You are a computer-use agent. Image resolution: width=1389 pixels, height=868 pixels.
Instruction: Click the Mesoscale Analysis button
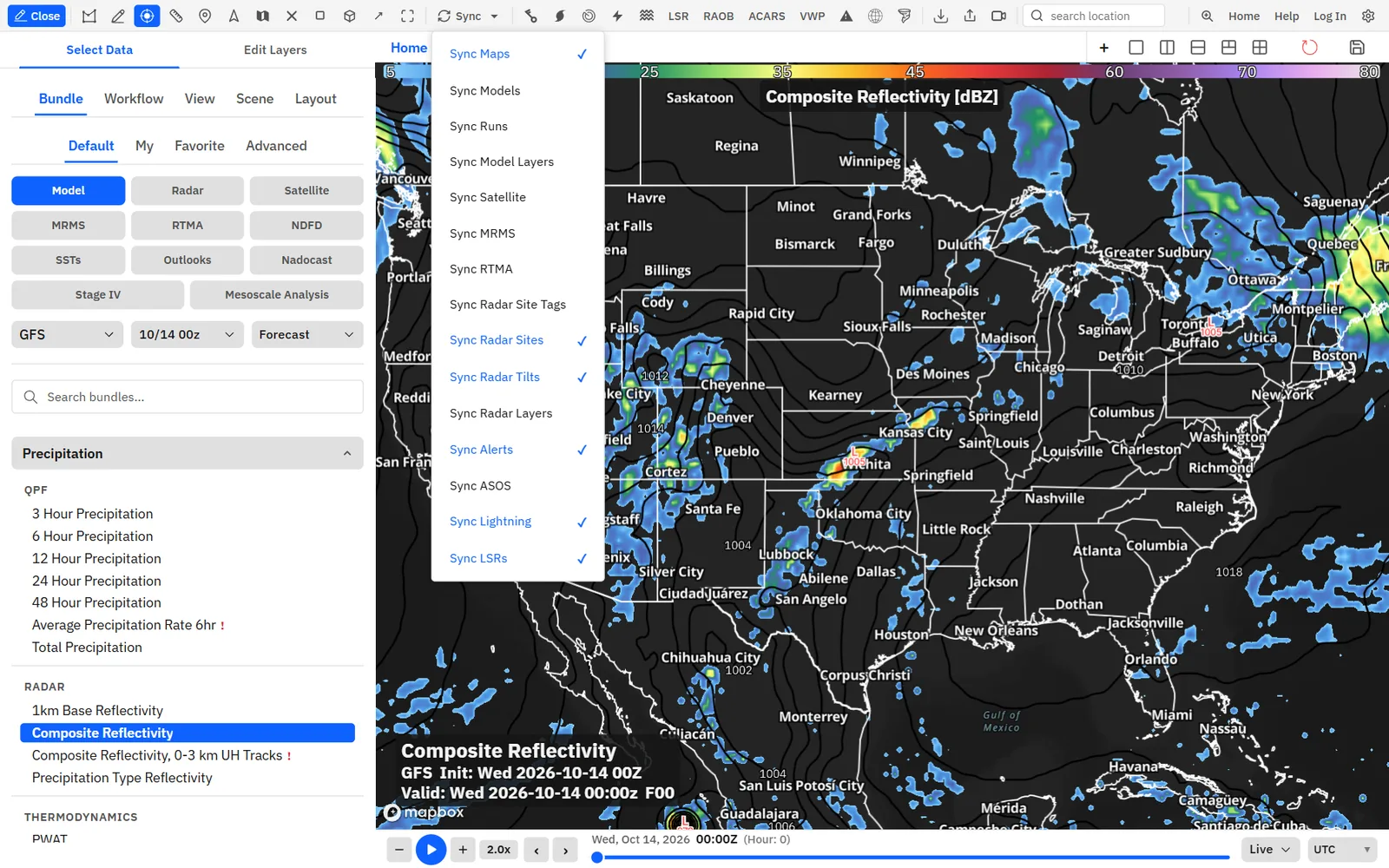[x=277, y=294]
